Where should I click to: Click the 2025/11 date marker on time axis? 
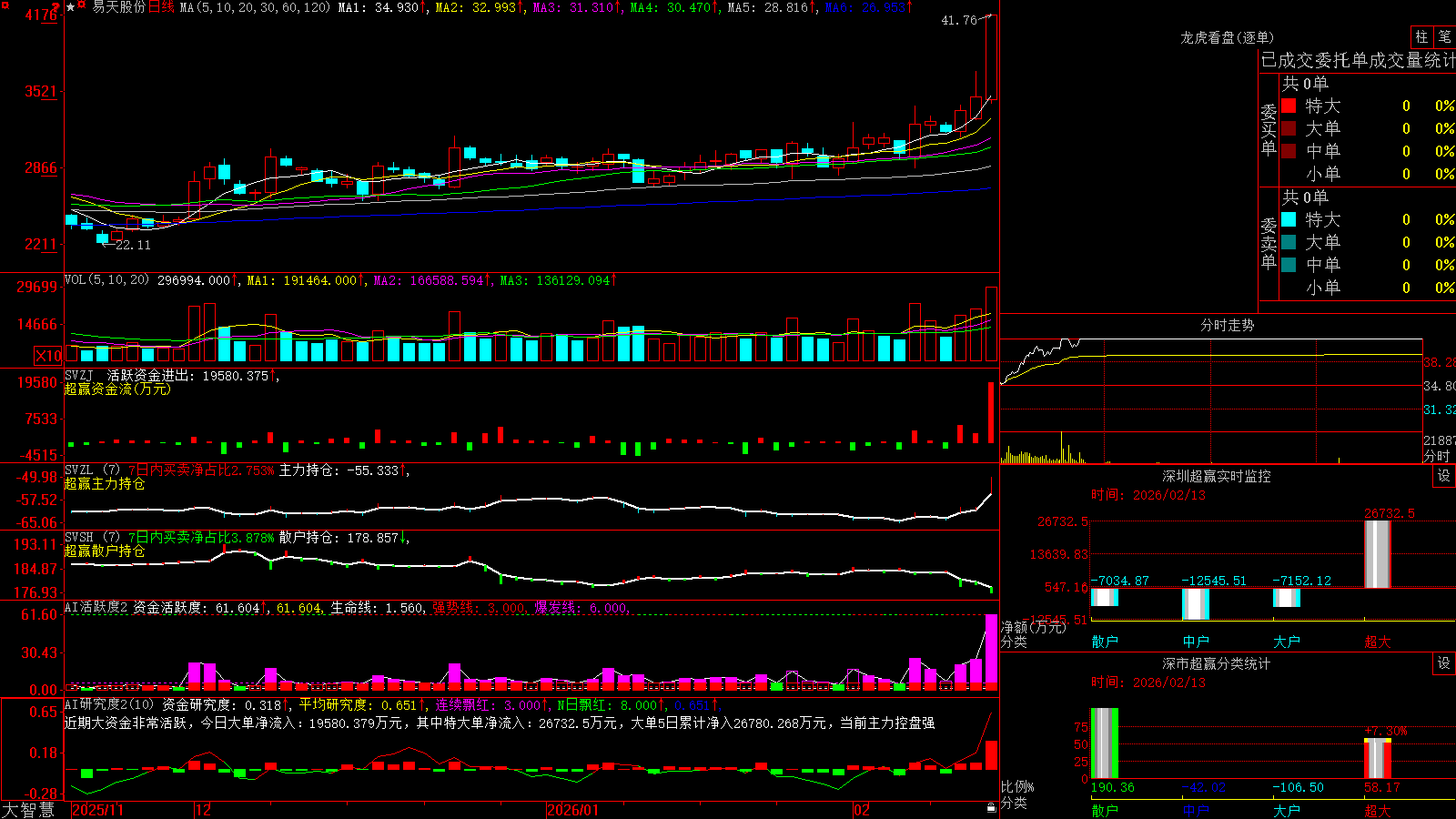[97, 810]
